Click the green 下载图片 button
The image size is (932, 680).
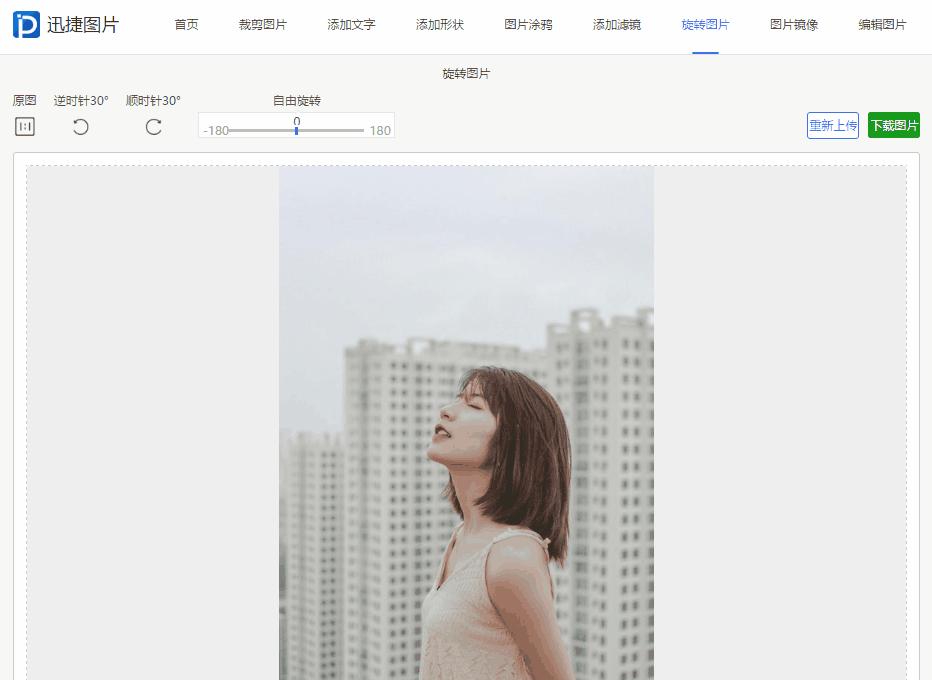click(x=894, y=125)
